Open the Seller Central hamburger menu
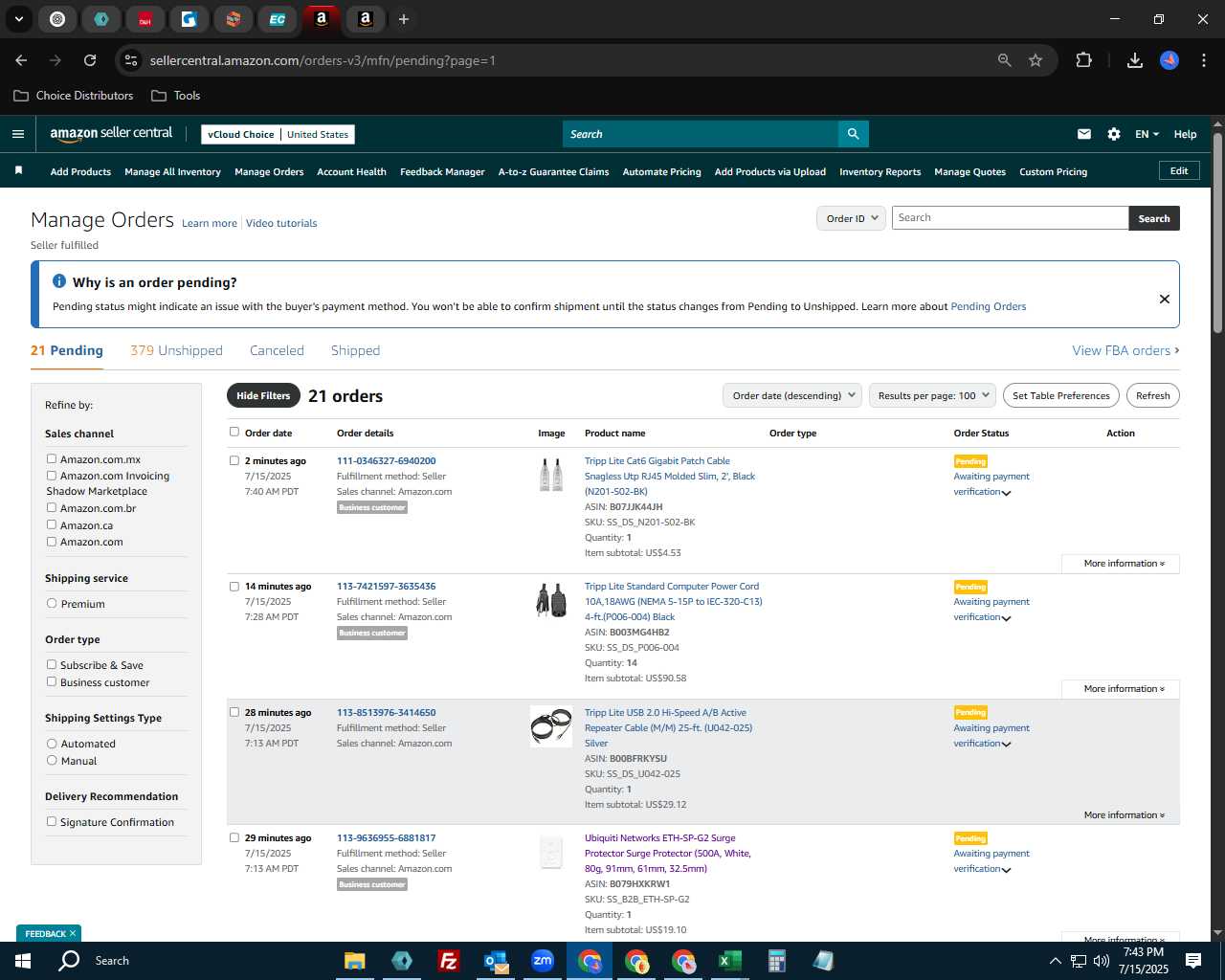Screen dimensions: 1225x980 (x=18, y=134)
